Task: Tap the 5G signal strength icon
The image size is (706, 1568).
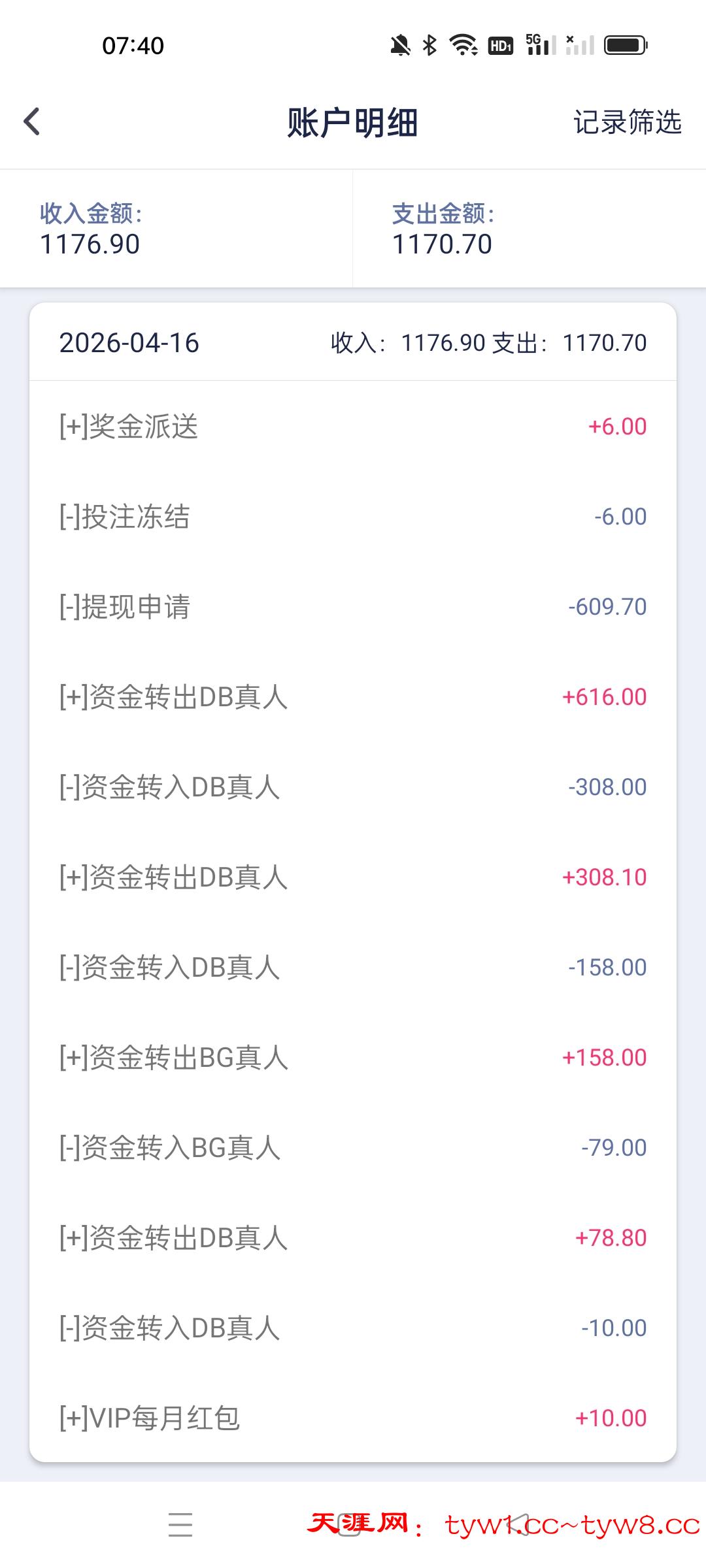Action: [x=541, y=45]
